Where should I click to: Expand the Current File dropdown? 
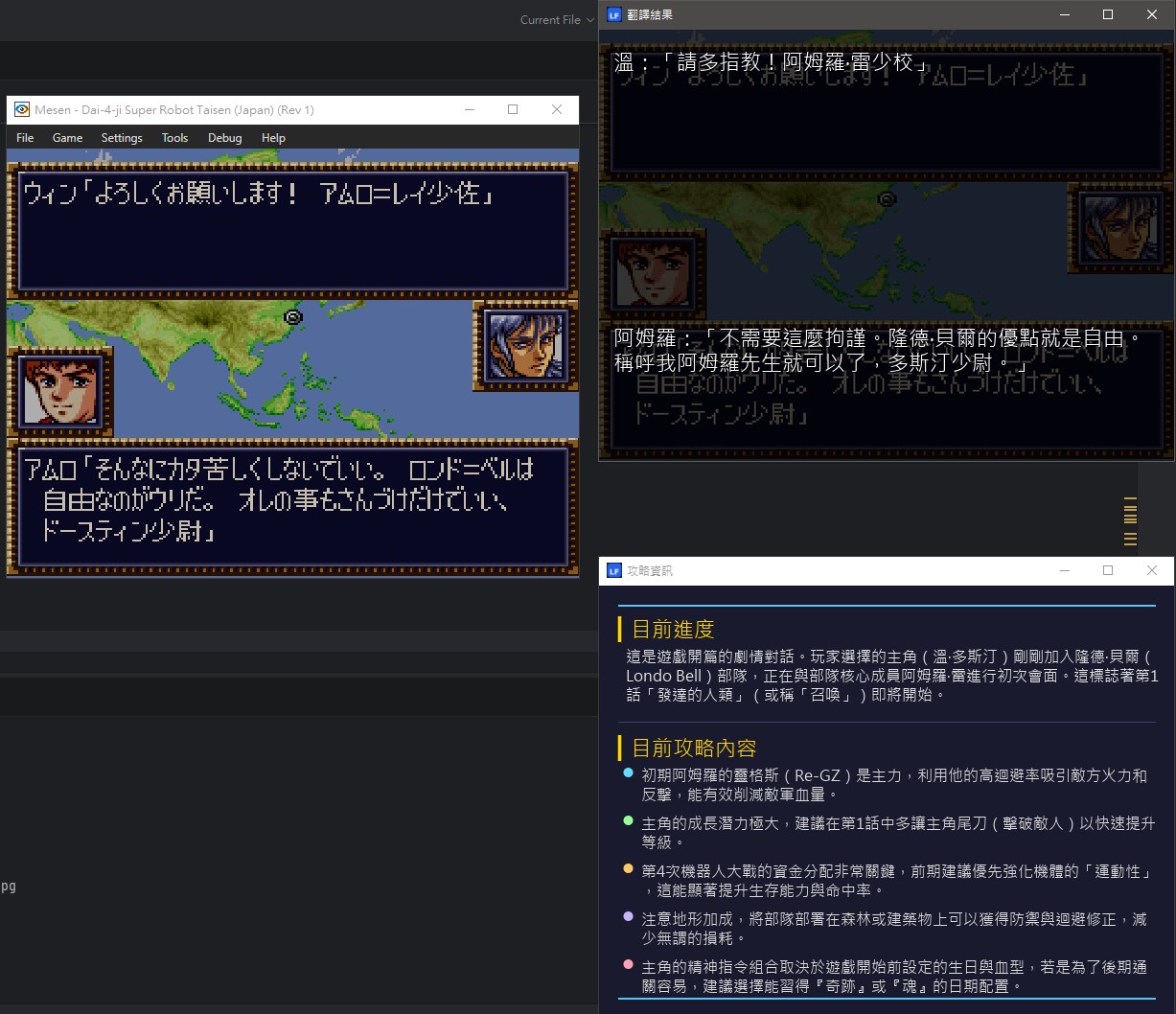pos(557,20)
